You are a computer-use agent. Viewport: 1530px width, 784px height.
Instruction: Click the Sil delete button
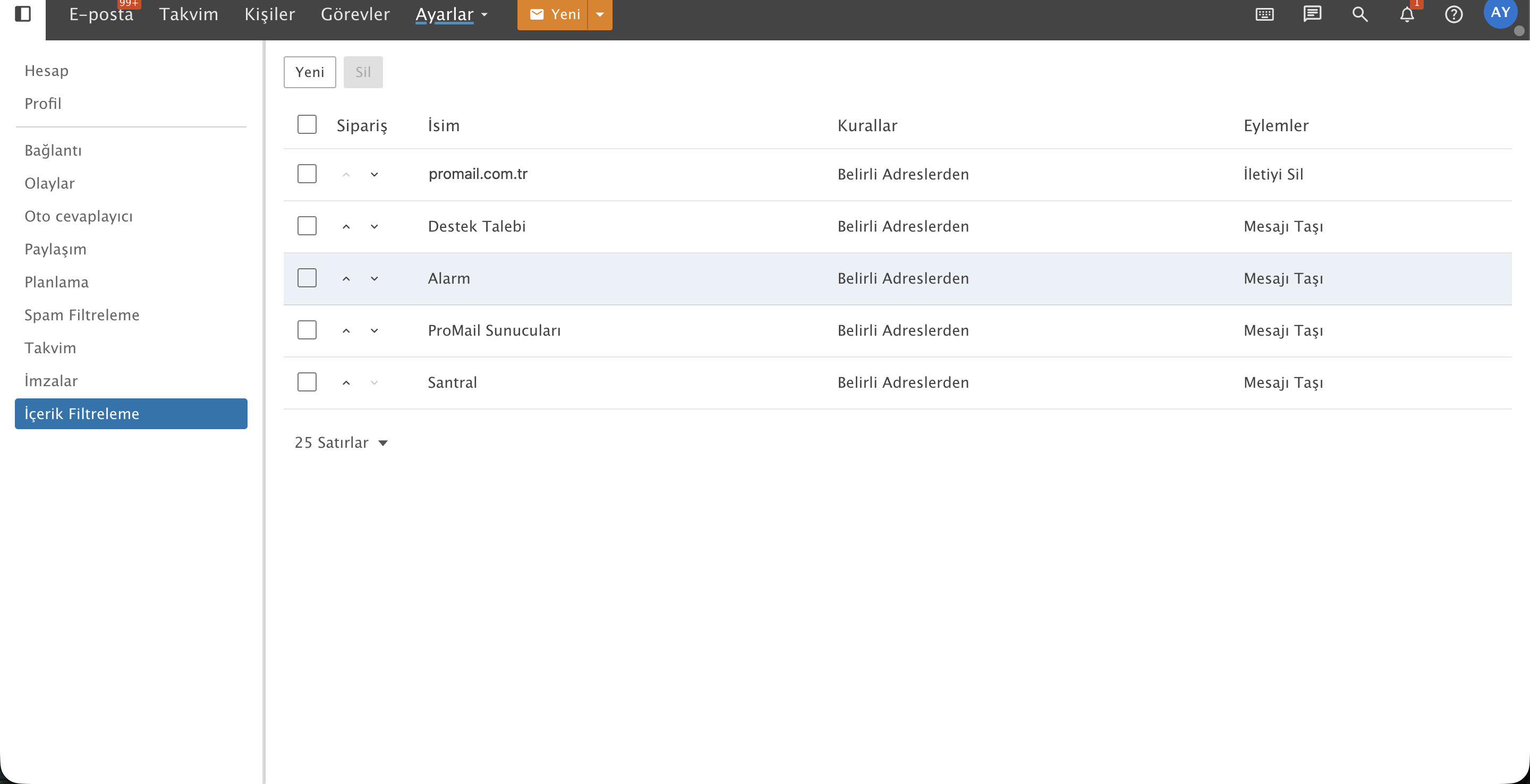tap(363, 72)
